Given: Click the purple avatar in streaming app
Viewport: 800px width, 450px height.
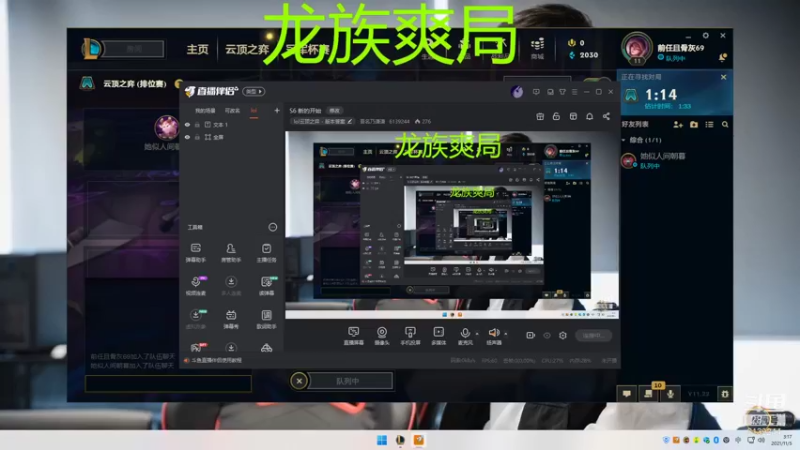Looking at the screenshot, I should point(517,92).
